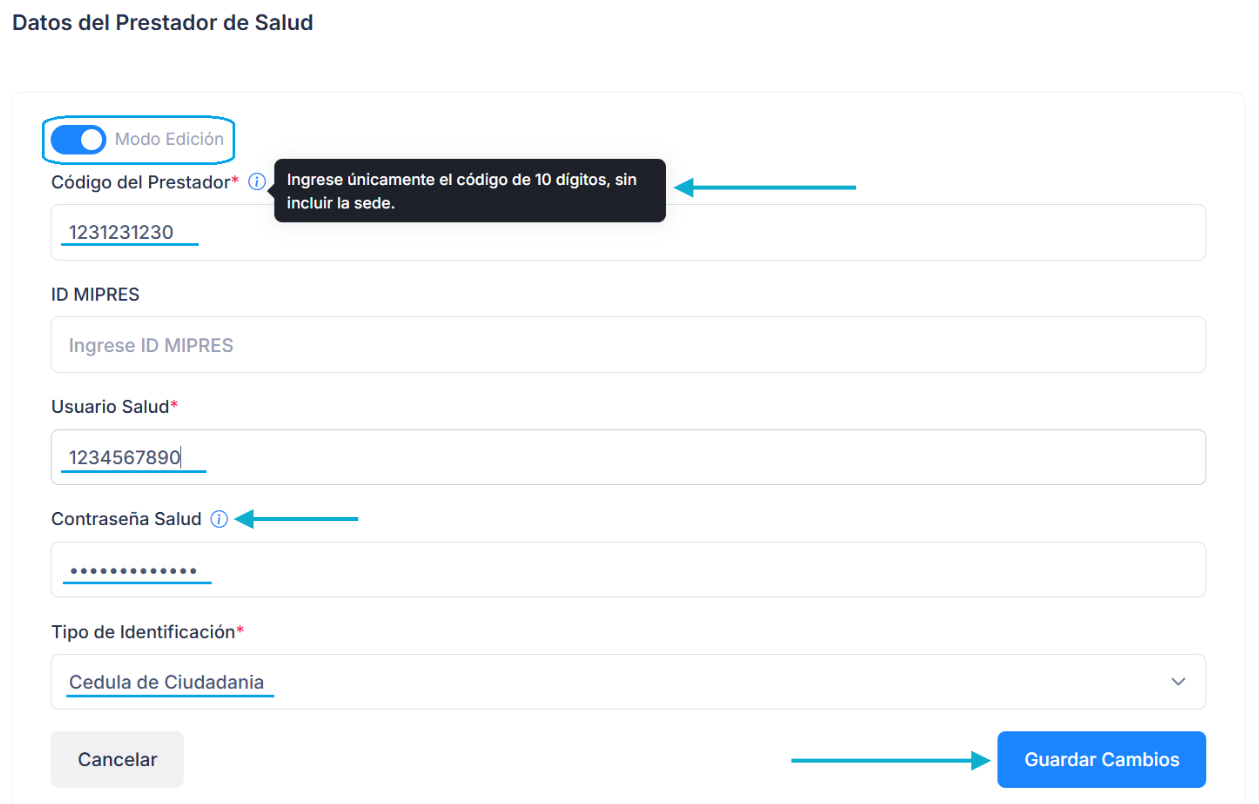The width and height of the screenshot is (1259, 804).
Task: Click the tooltip about the 10-digit code
Action: pyautogui.click(x=469, y=191)
